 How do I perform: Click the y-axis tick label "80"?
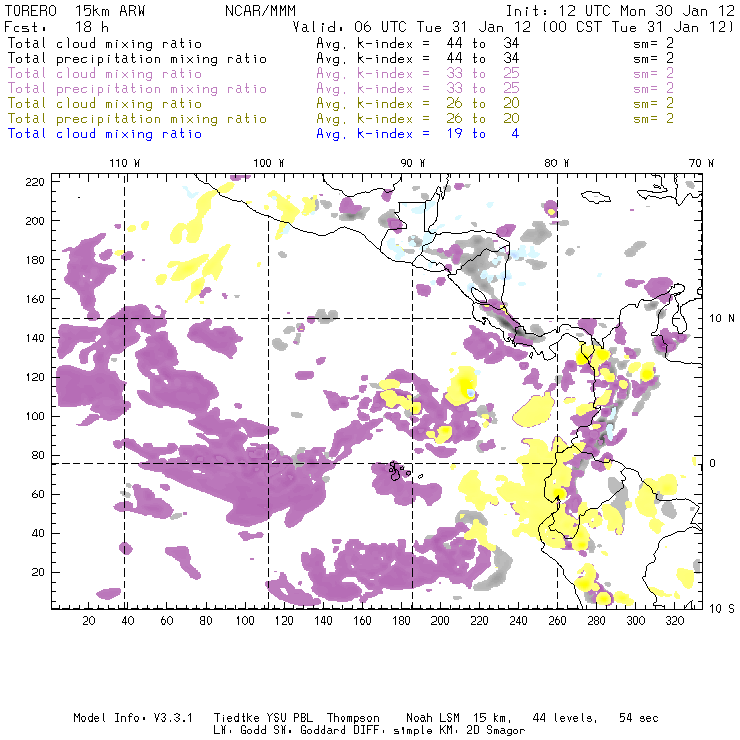coord(38,455)
